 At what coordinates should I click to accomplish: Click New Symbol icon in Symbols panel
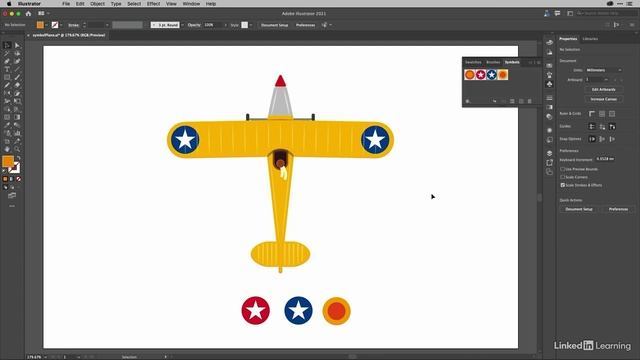(521, 101)
